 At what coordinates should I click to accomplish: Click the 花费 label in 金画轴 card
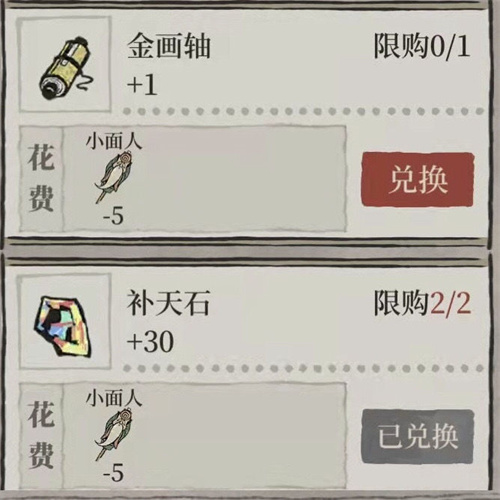pos(41,178)
